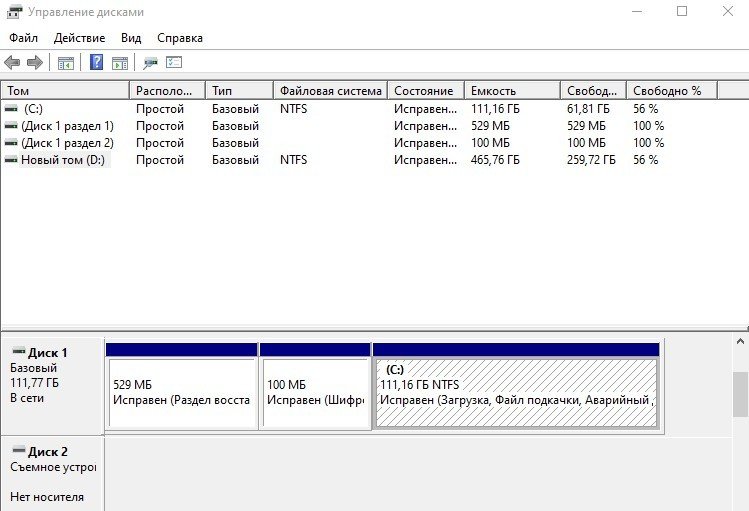Screen dimensions: 749x511
Task: Select the (C:) 111,16 ГБ NTFS partition block
Action: tap(516, 386)
